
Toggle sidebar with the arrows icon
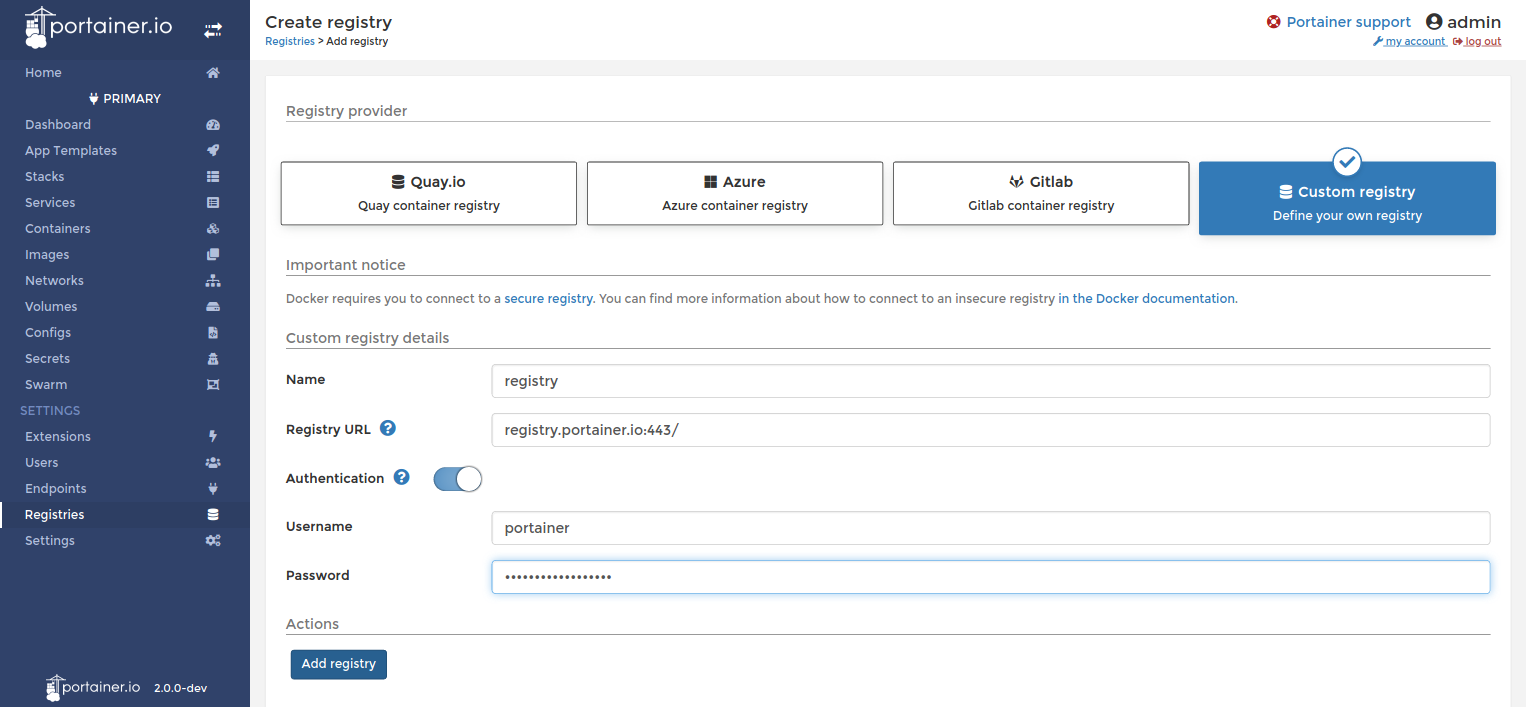(x=213, y=31)
